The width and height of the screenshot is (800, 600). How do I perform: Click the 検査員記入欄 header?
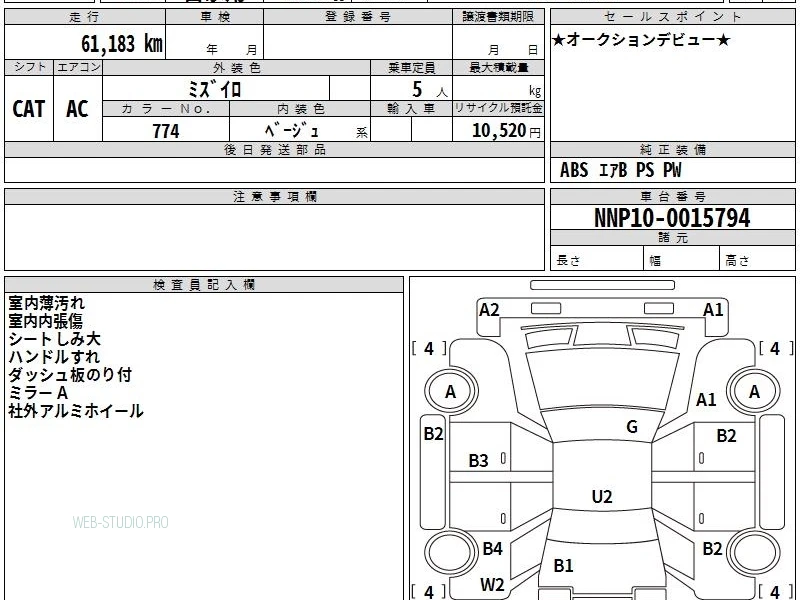(x=204, y=285)
